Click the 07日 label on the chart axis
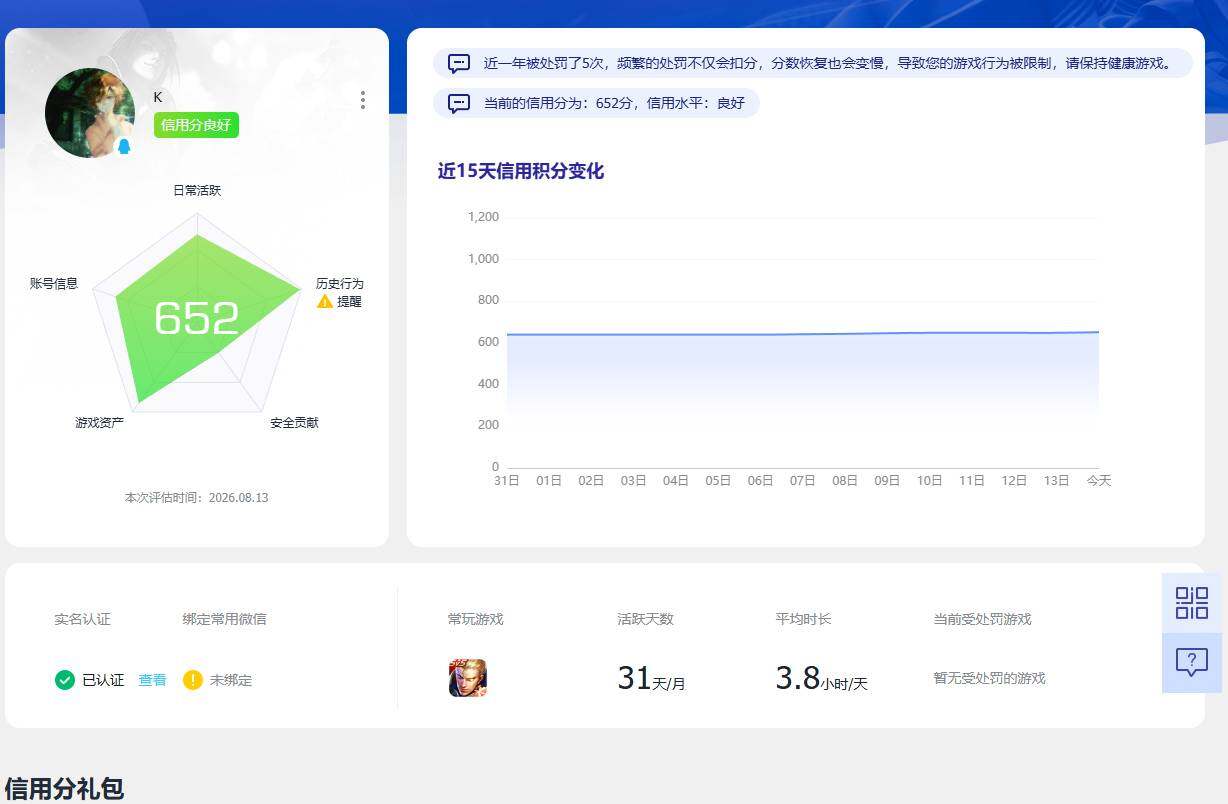This screenshot has width=1228, height=804. (803, 481)
